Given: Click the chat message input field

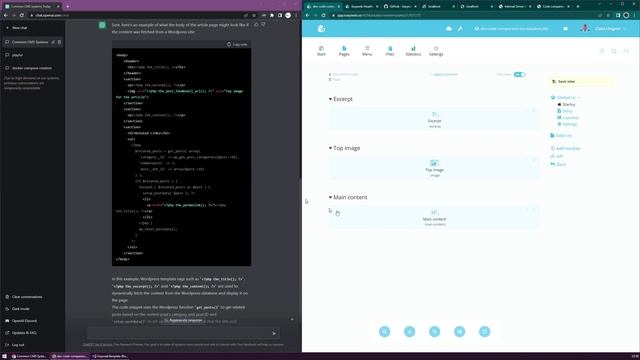Looking at the screenshot, I should click(x=183, y=333).
